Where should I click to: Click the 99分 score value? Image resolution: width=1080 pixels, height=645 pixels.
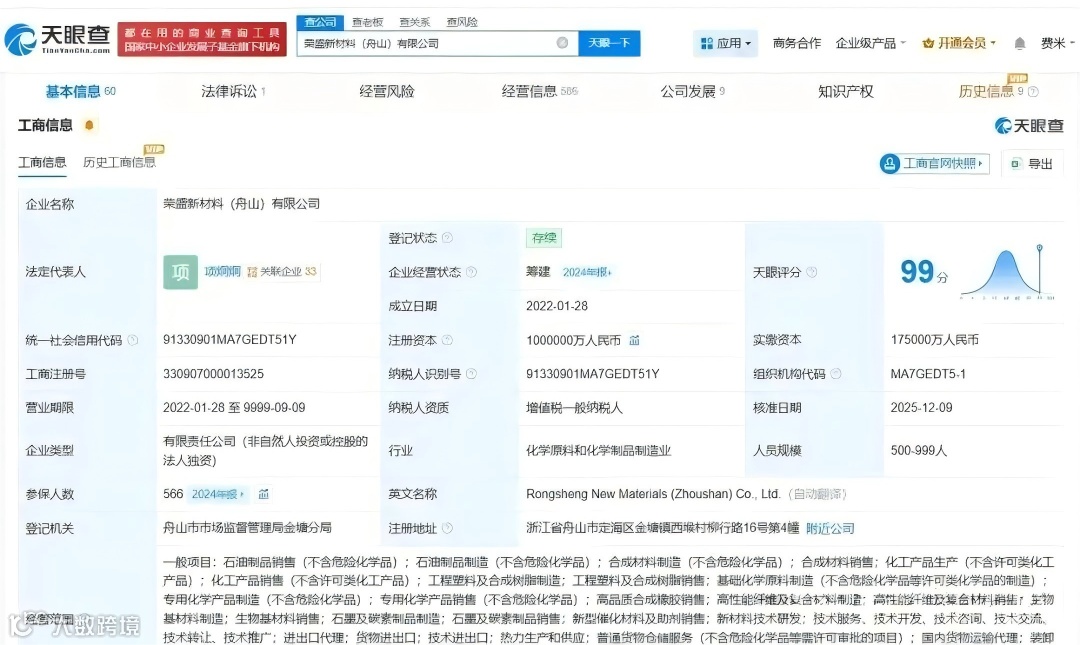coord(924,272)
